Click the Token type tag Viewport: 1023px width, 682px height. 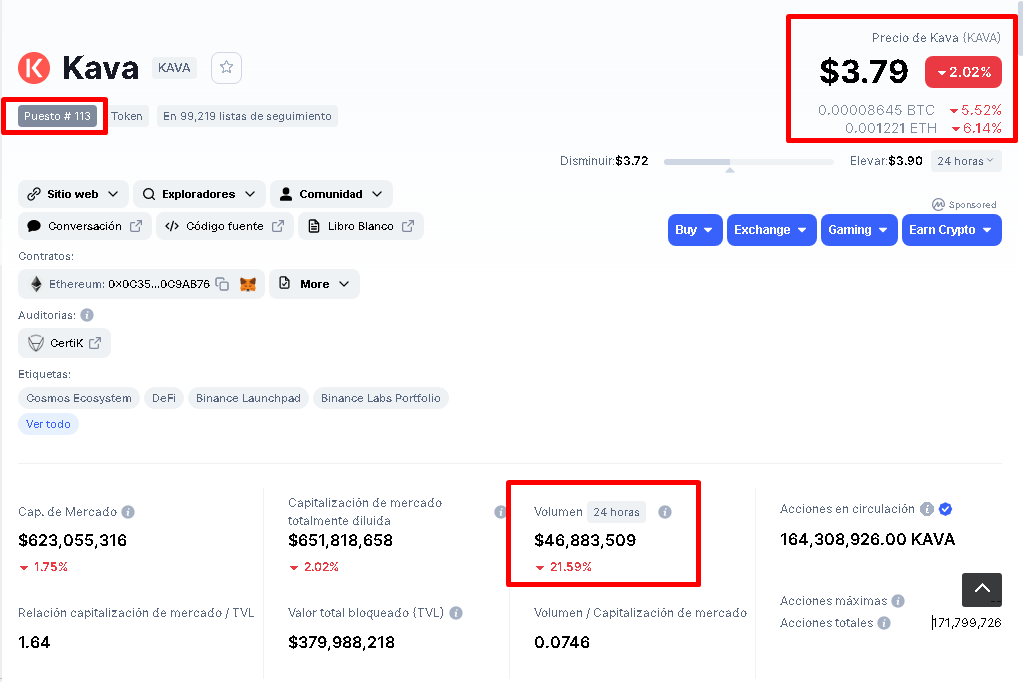coord(127,116)
